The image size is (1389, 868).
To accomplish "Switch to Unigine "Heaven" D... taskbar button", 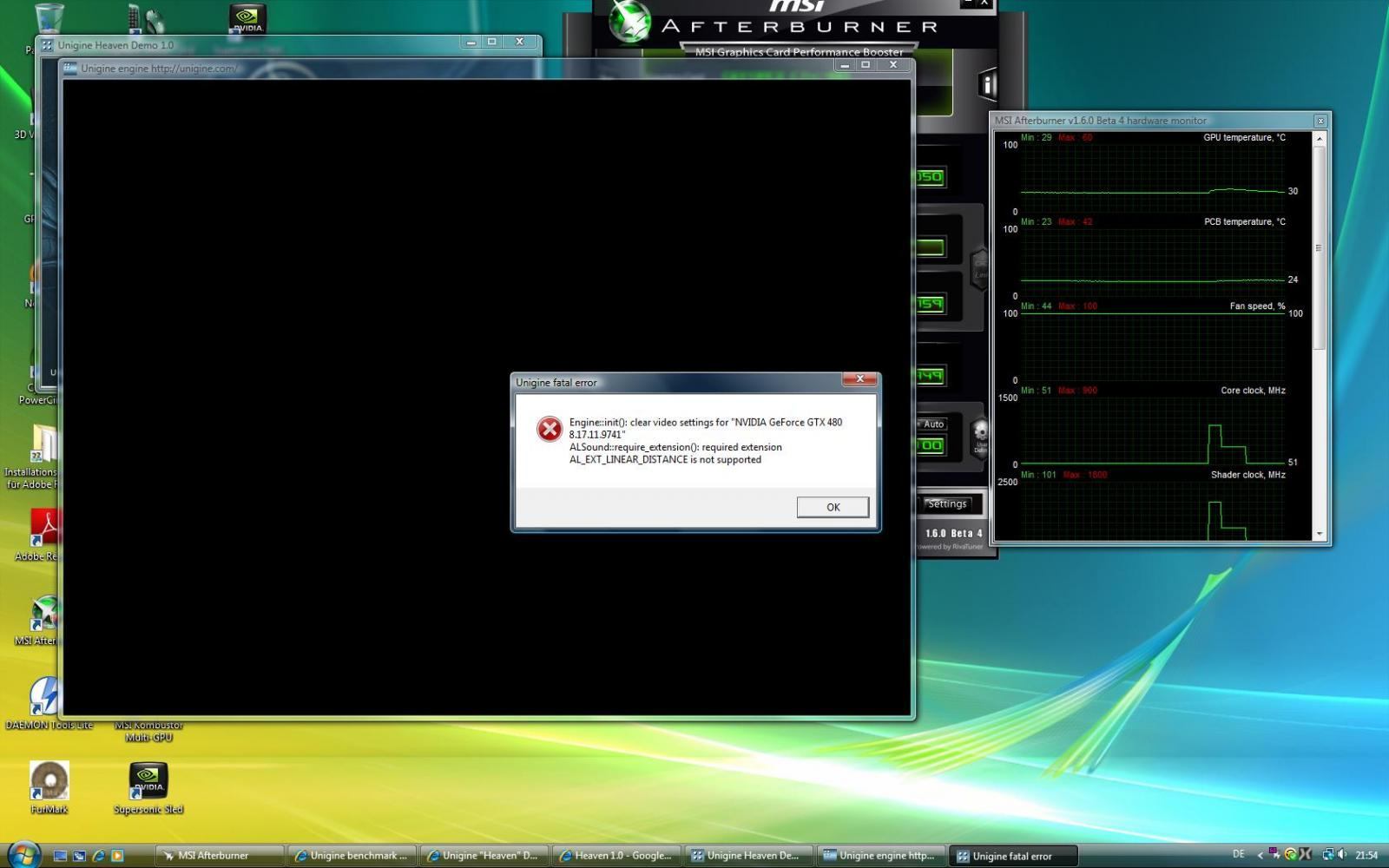I will [x=484, y=856].
